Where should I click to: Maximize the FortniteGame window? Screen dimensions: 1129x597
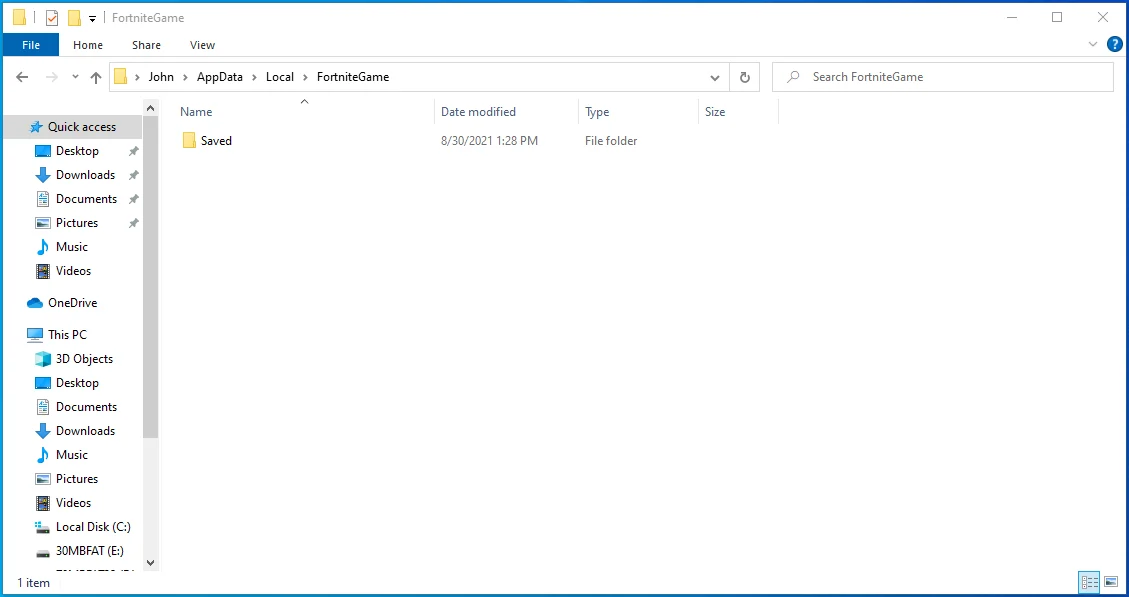coord(1057,17)
